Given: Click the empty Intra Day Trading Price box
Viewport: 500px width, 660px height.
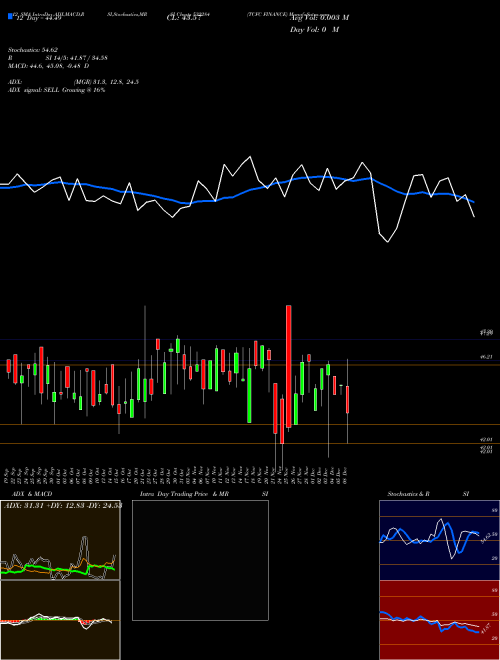Looking at the screenshot, I should (x=200, y=560).
